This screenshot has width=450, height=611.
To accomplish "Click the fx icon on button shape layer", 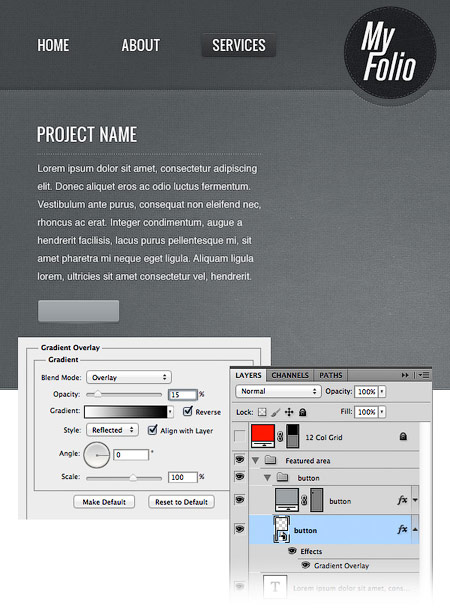I will click(402, 500).
